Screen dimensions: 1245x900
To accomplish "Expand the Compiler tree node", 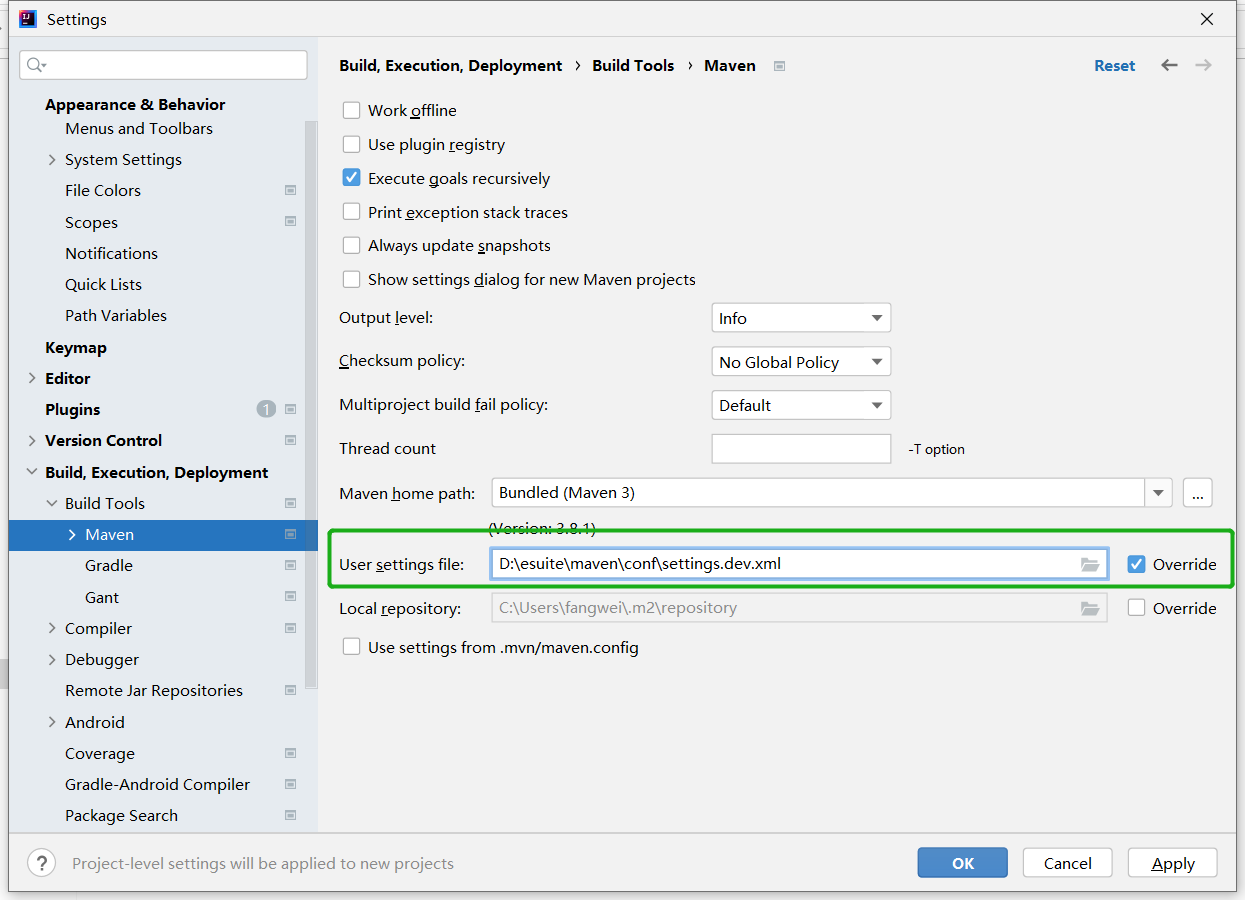I will point(52,628).
